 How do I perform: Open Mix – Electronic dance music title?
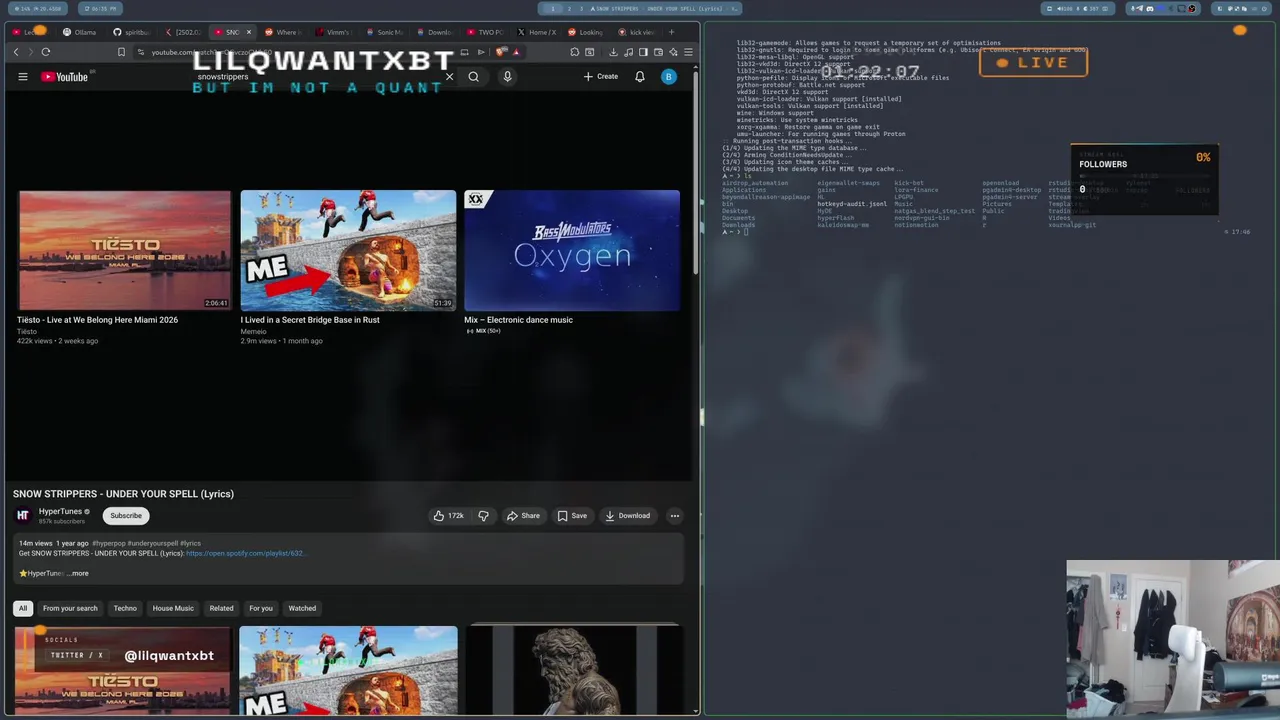point(518,320)
